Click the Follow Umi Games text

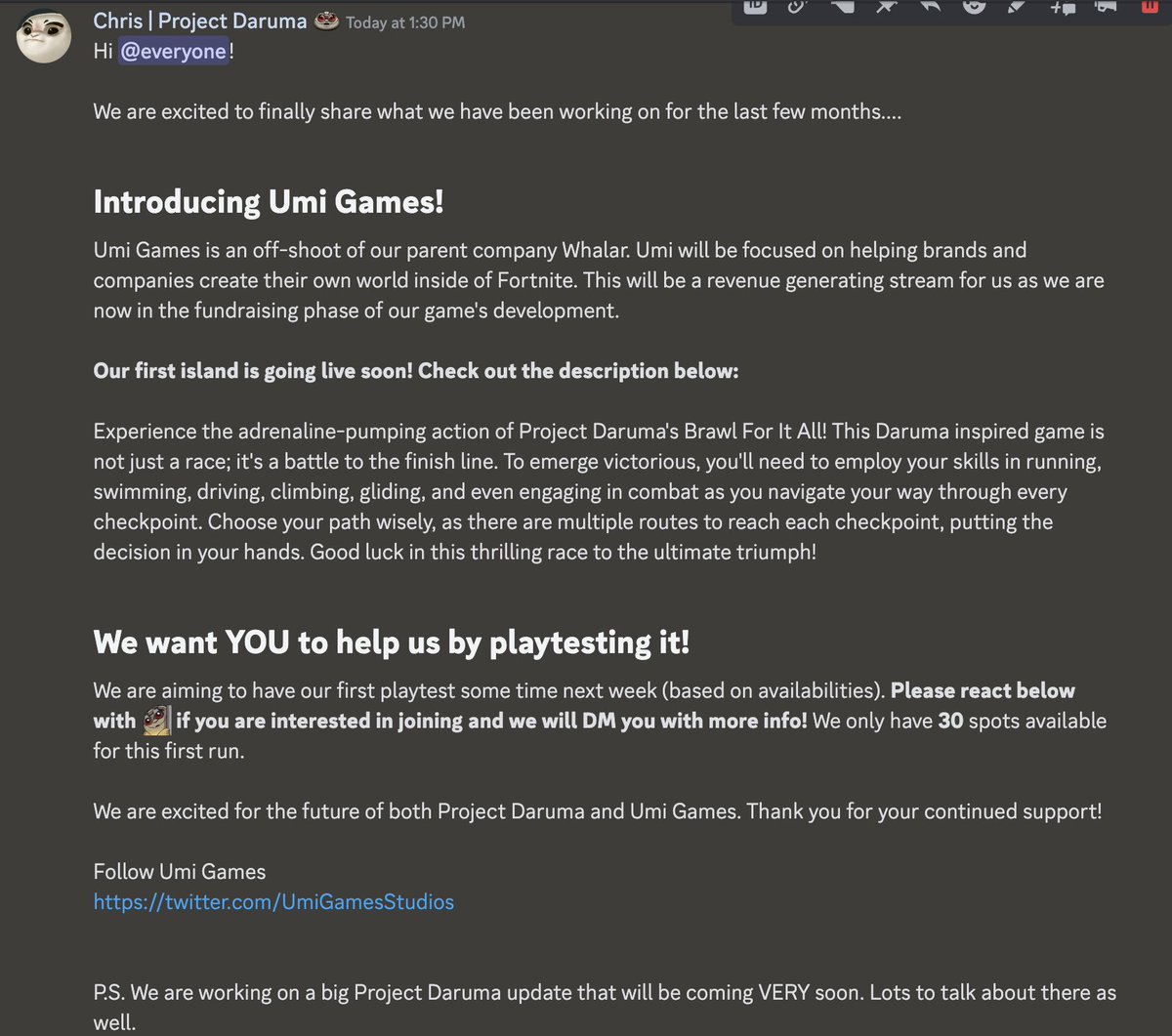(180, 871)
